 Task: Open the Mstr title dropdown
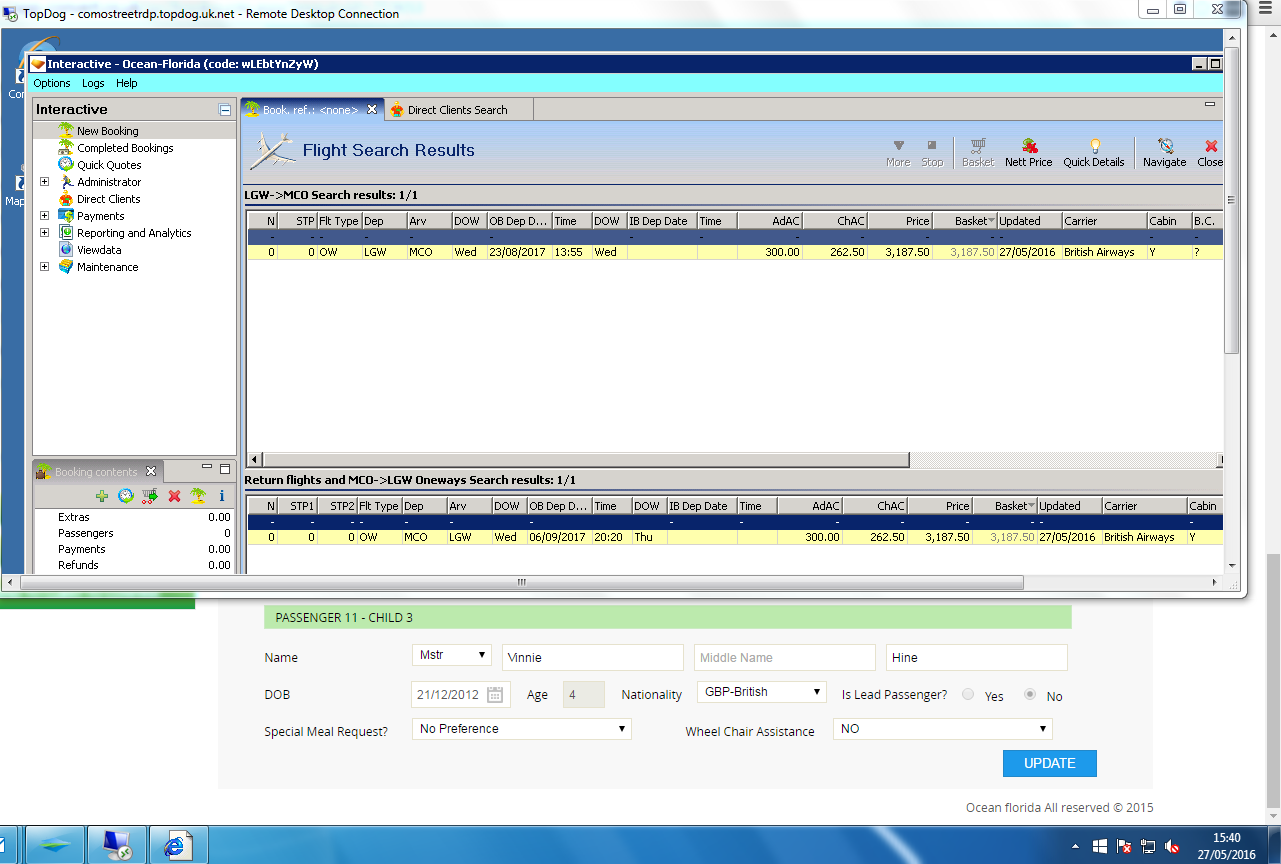pyautogui.click(x=451, y=656)
